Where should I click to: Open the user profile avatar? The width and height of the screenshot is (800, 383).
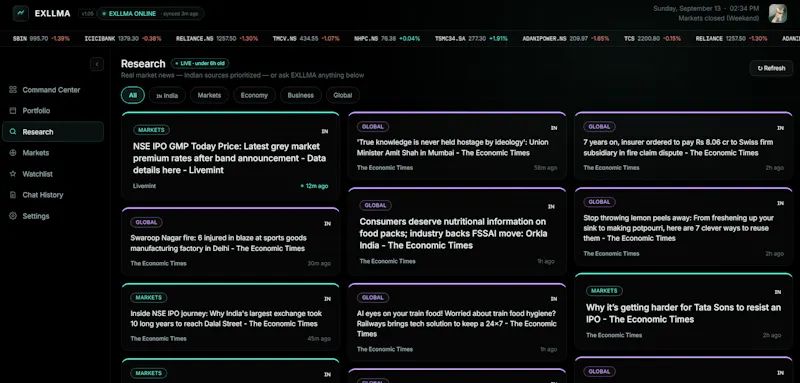[x=778, y=13]
